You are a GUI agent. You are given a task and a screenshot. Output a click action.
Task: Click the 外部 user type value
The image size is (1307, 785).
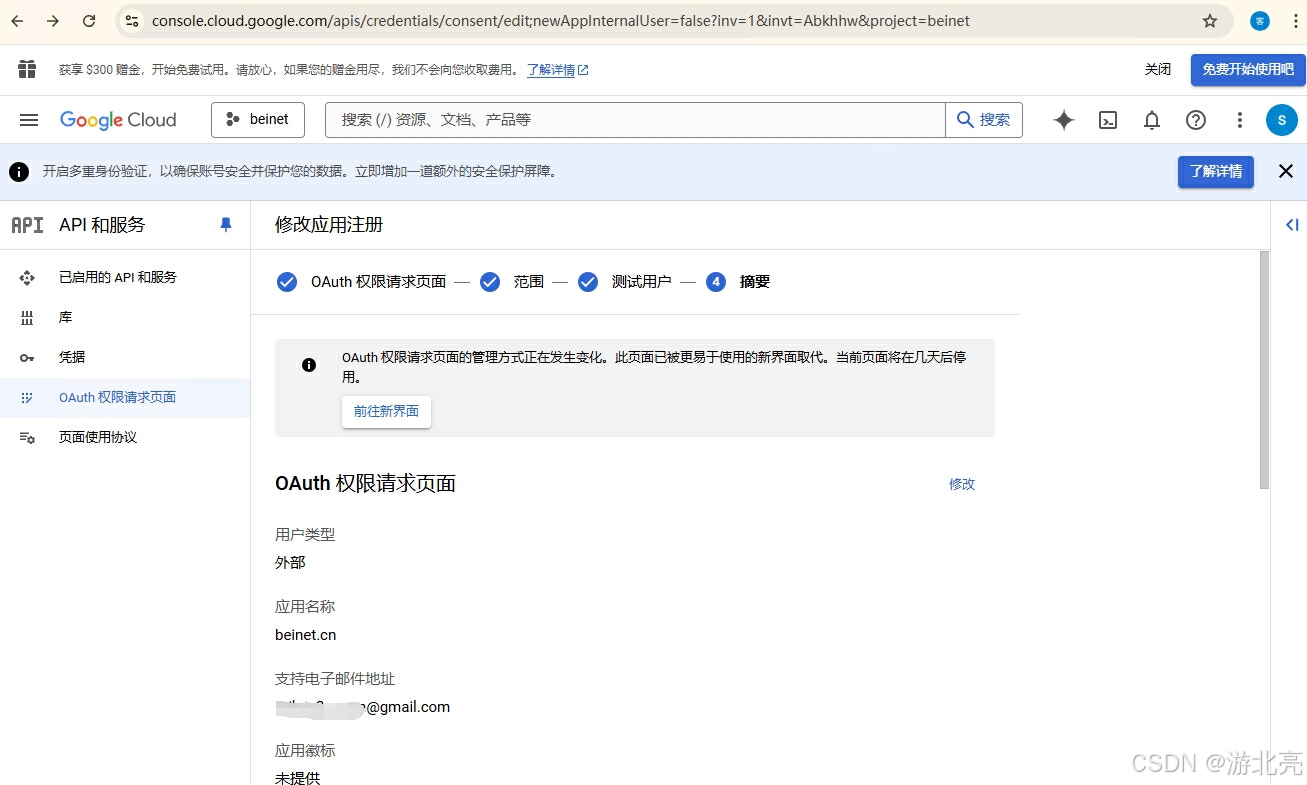pyautogui.click(x=290, y=563)
